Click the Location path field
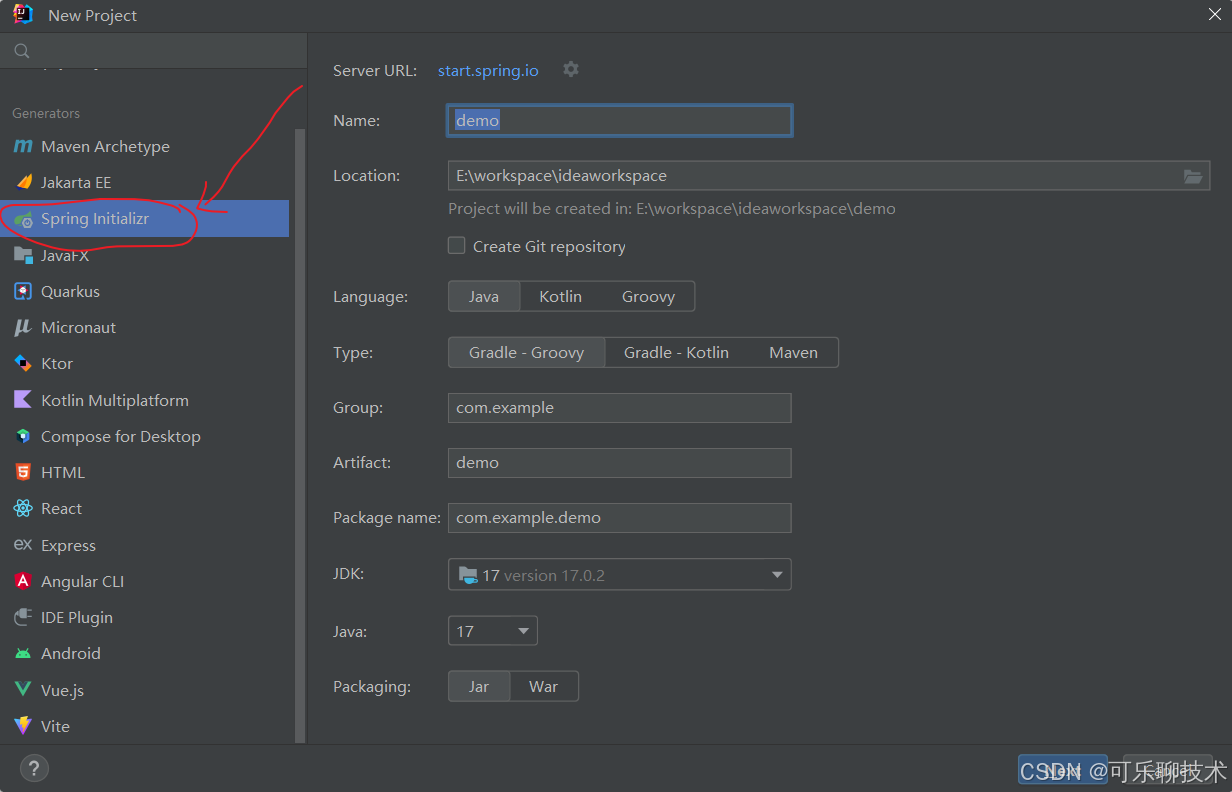This screenshot has height=792, width=1232. (829, 176)
